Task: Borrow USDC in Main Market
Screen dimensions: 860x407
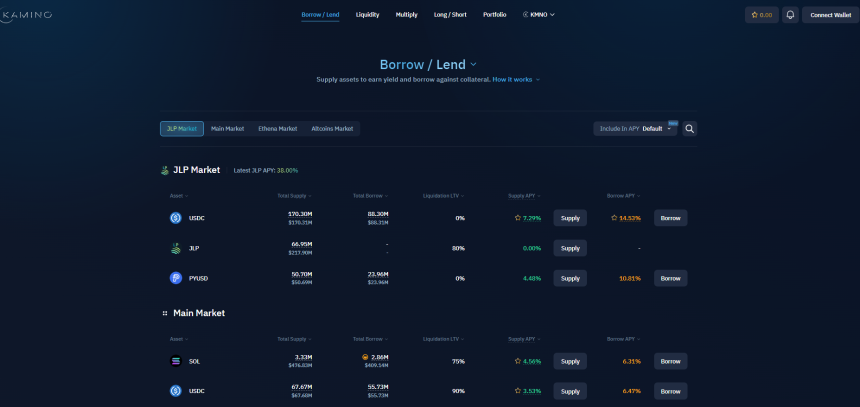Action: pyautogui.click(x=670, y=391)
